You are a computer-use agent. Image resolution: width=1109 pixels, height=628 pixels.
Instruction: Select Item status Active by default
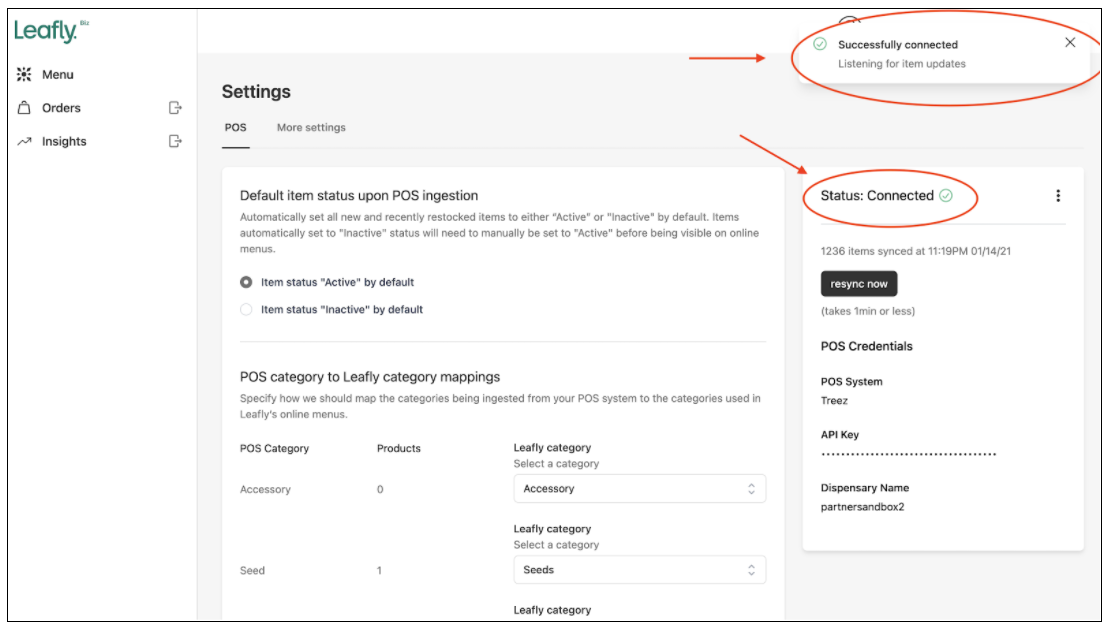tap(247, 282)
